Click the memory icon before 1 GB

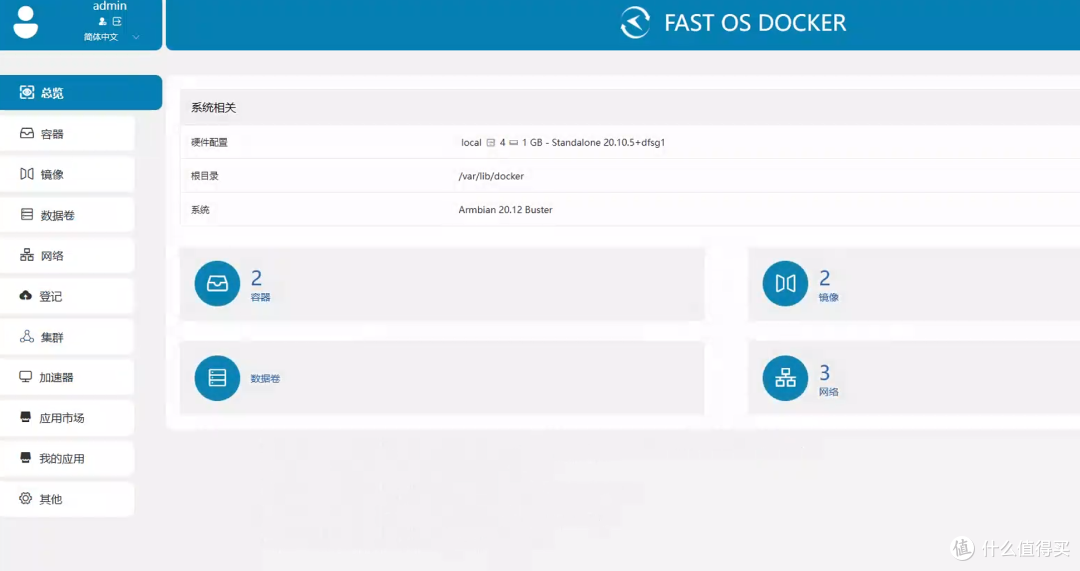(513, 143)
